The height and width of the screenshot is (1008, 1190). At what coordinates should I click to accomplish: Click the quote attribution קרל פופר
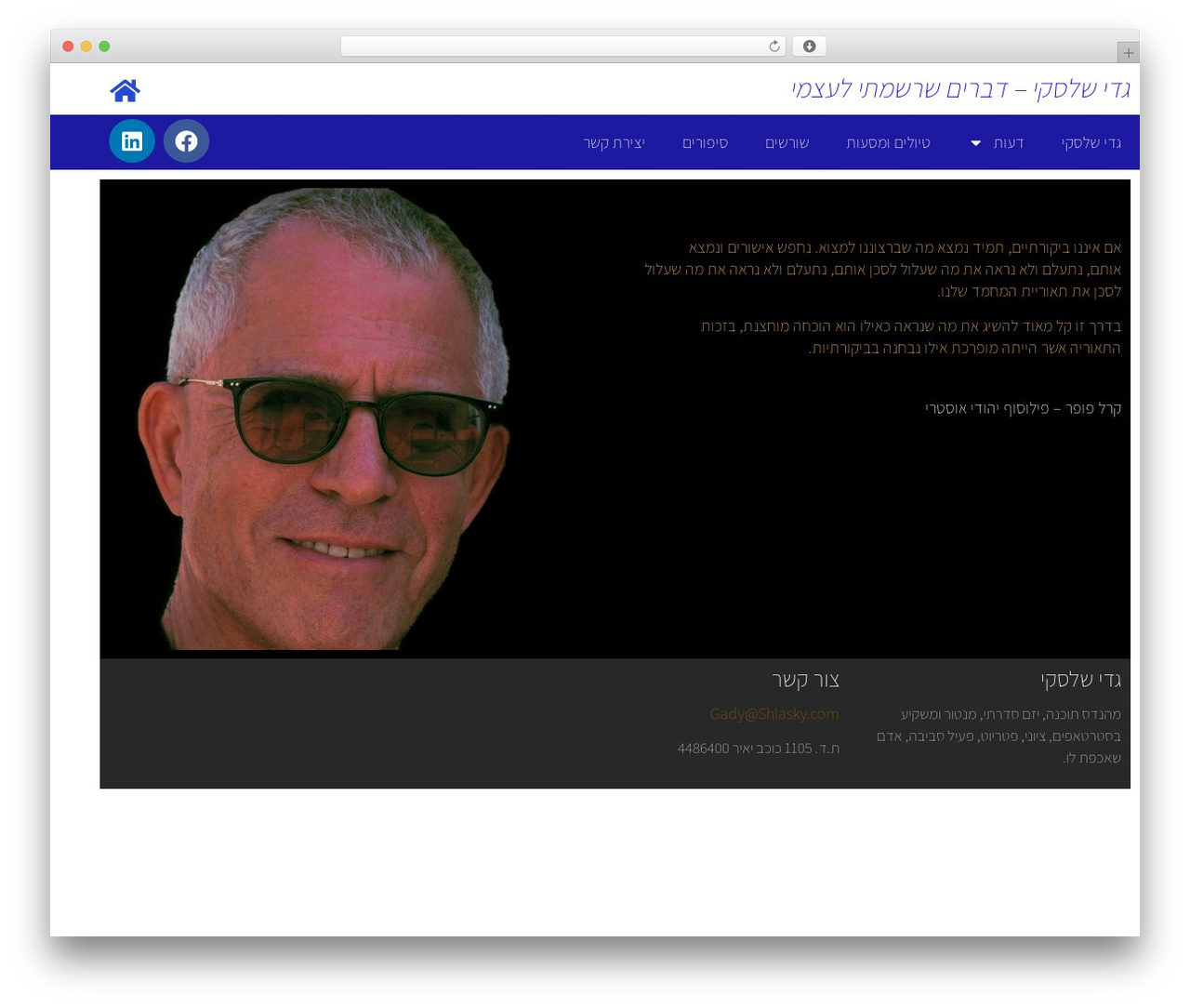[1024, 408]
